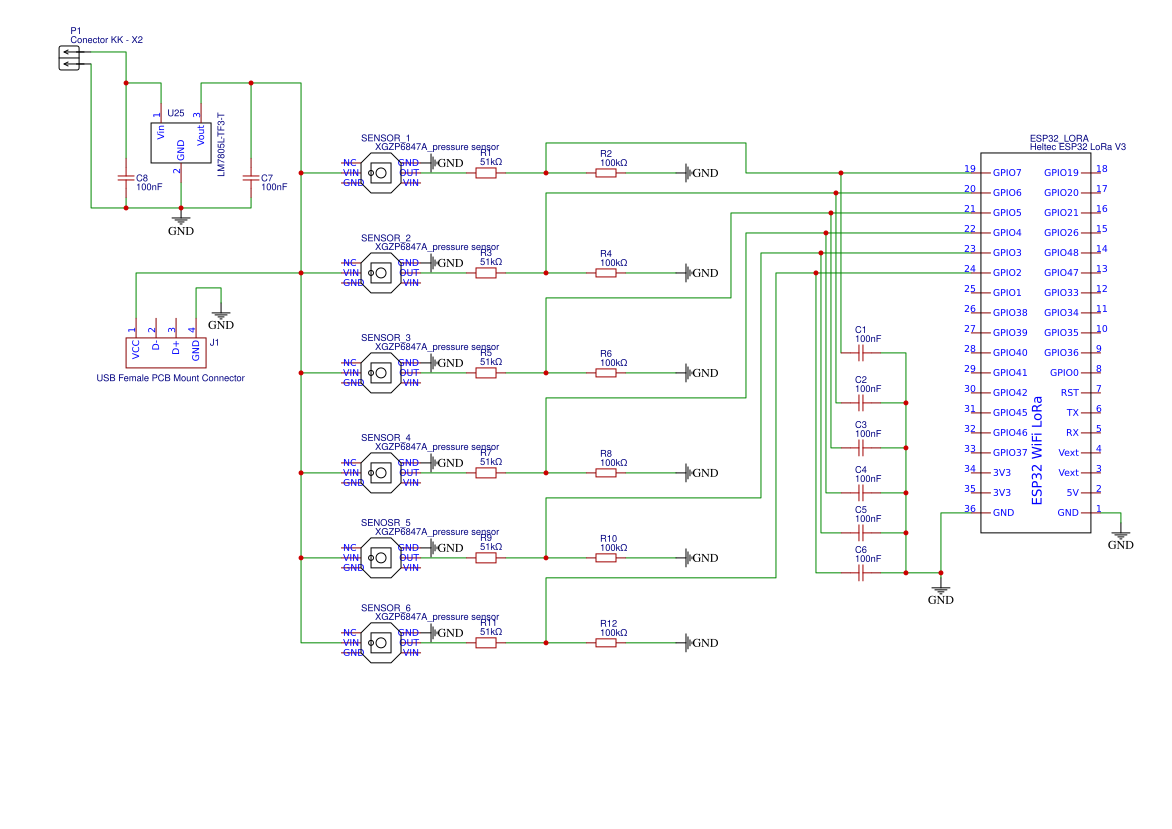Click resistor R2 100kΩ symbol

click(606, 173)
